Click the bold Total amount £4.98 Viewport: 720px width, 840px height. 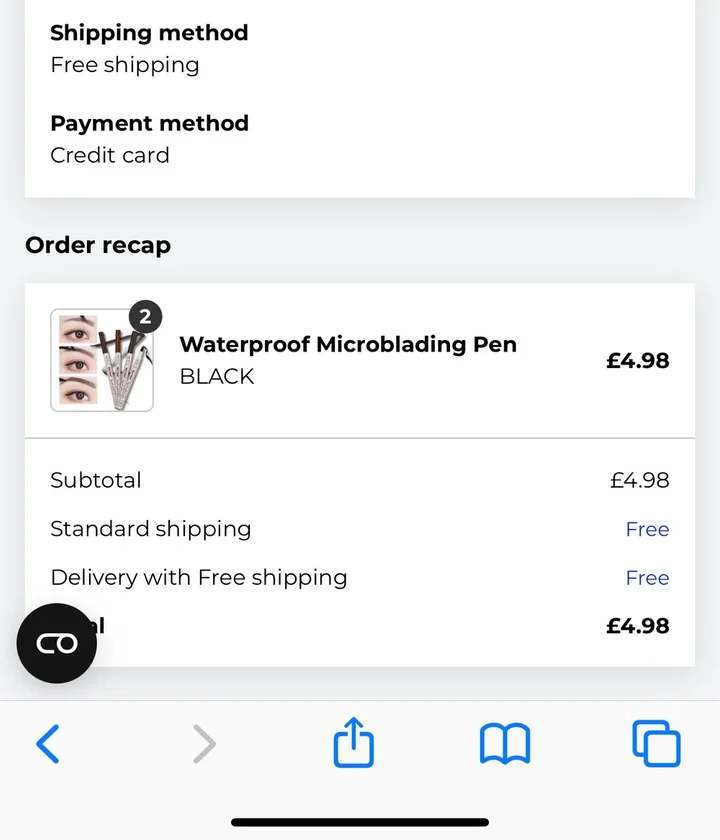point(637,626)
